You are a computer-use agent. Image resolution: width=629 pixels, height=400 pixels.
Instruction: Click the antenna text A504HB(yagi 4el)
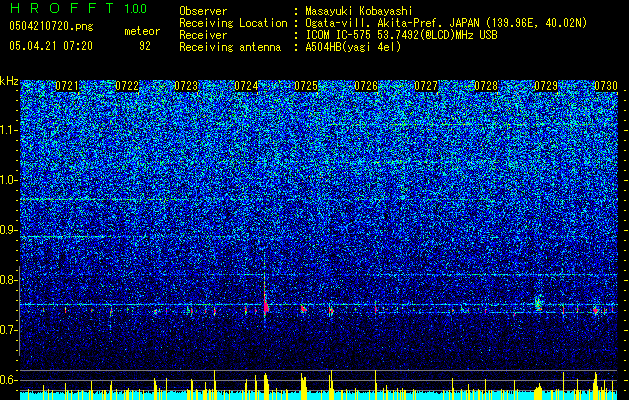(x=353, y=47)
